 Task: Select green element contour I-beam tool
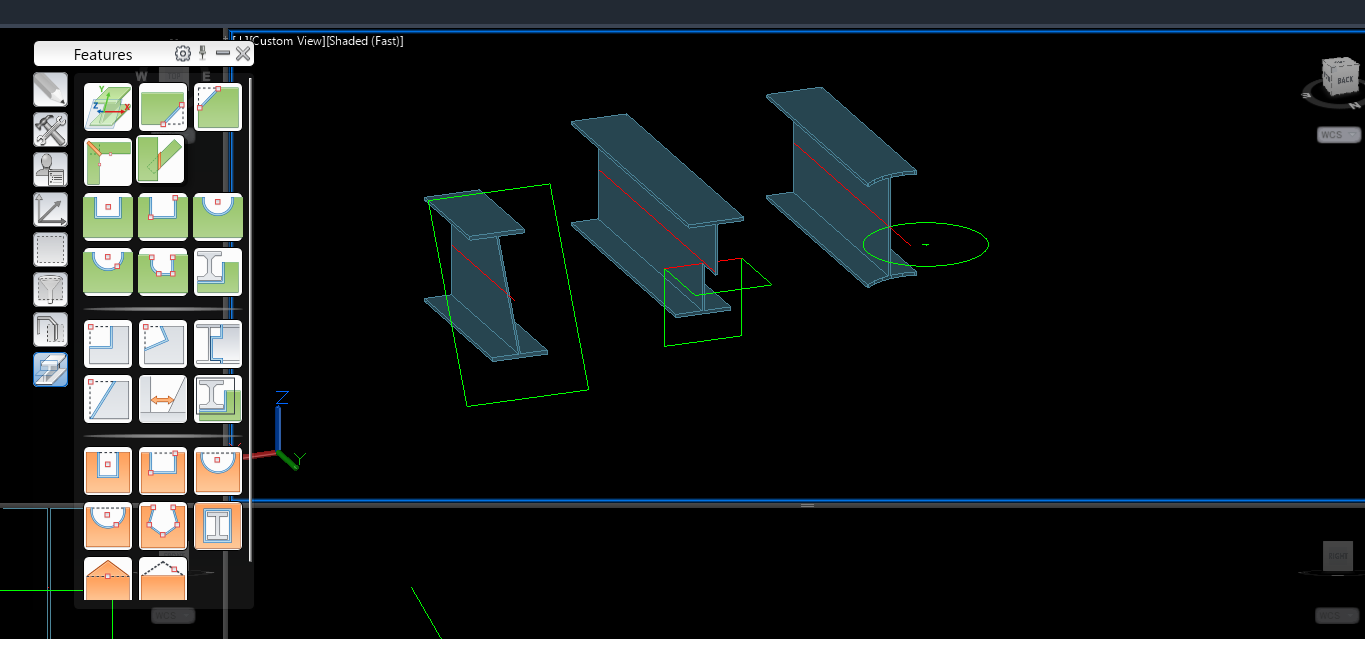tap(218, 271)
